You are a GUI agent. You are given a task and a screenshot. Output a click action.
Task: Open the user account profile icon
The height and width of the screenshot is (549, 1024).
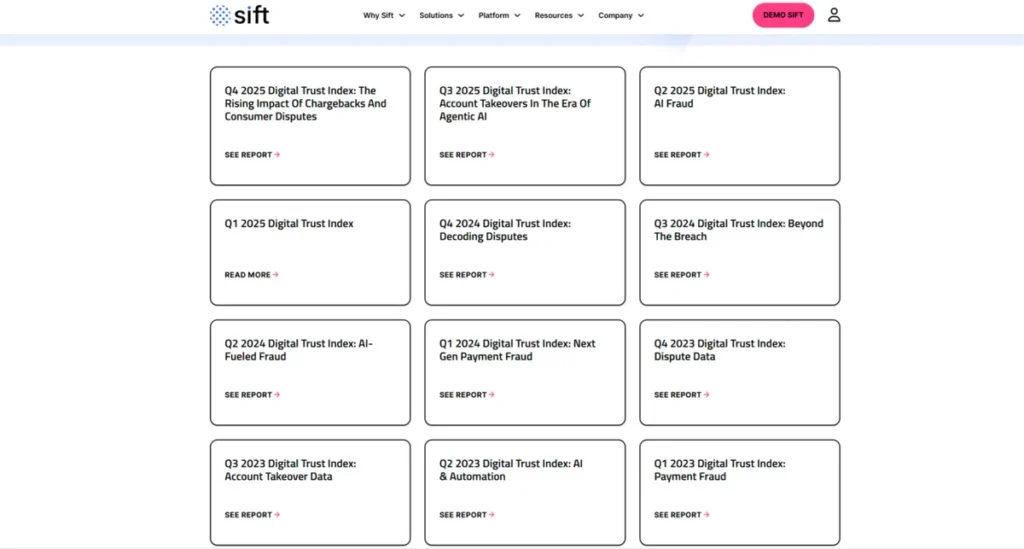(x=834, y=15)
